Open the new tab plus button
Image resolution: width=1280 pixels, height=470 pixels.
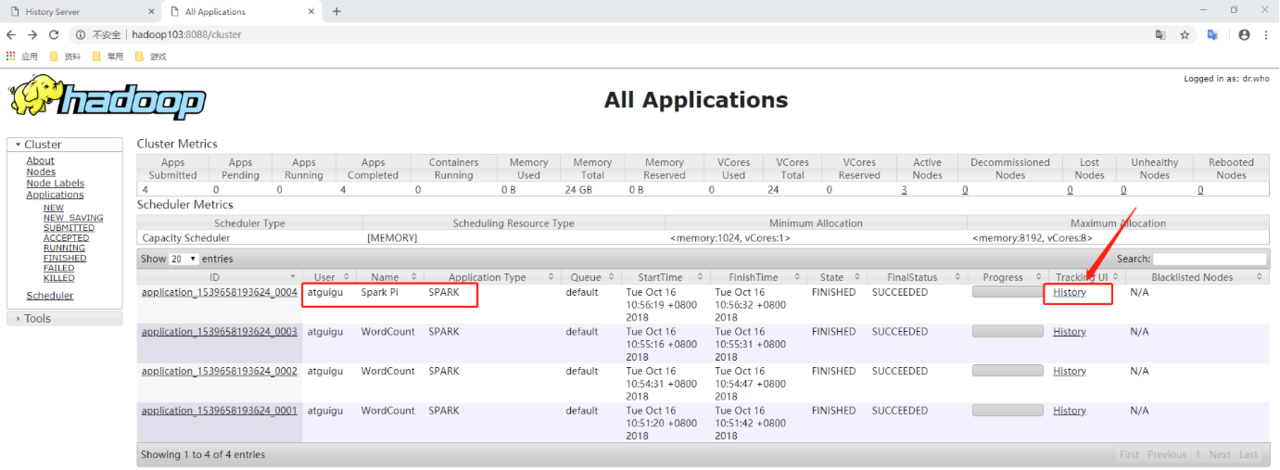click(x=337, y=11)
